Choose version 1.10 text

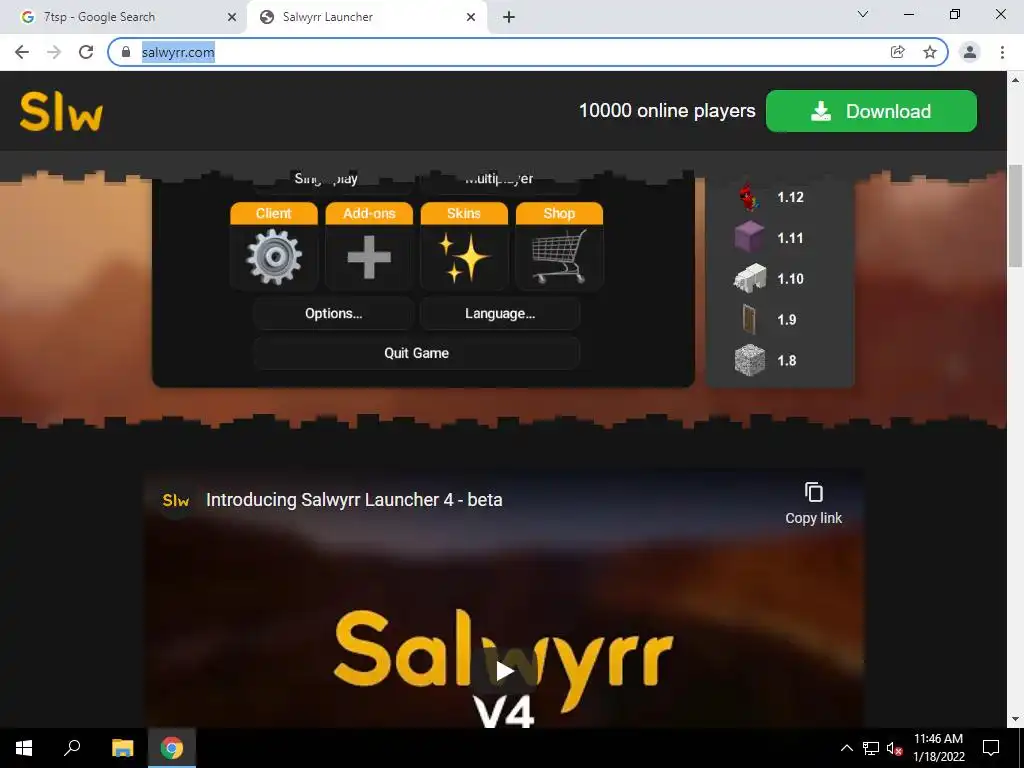coord(790,279)
